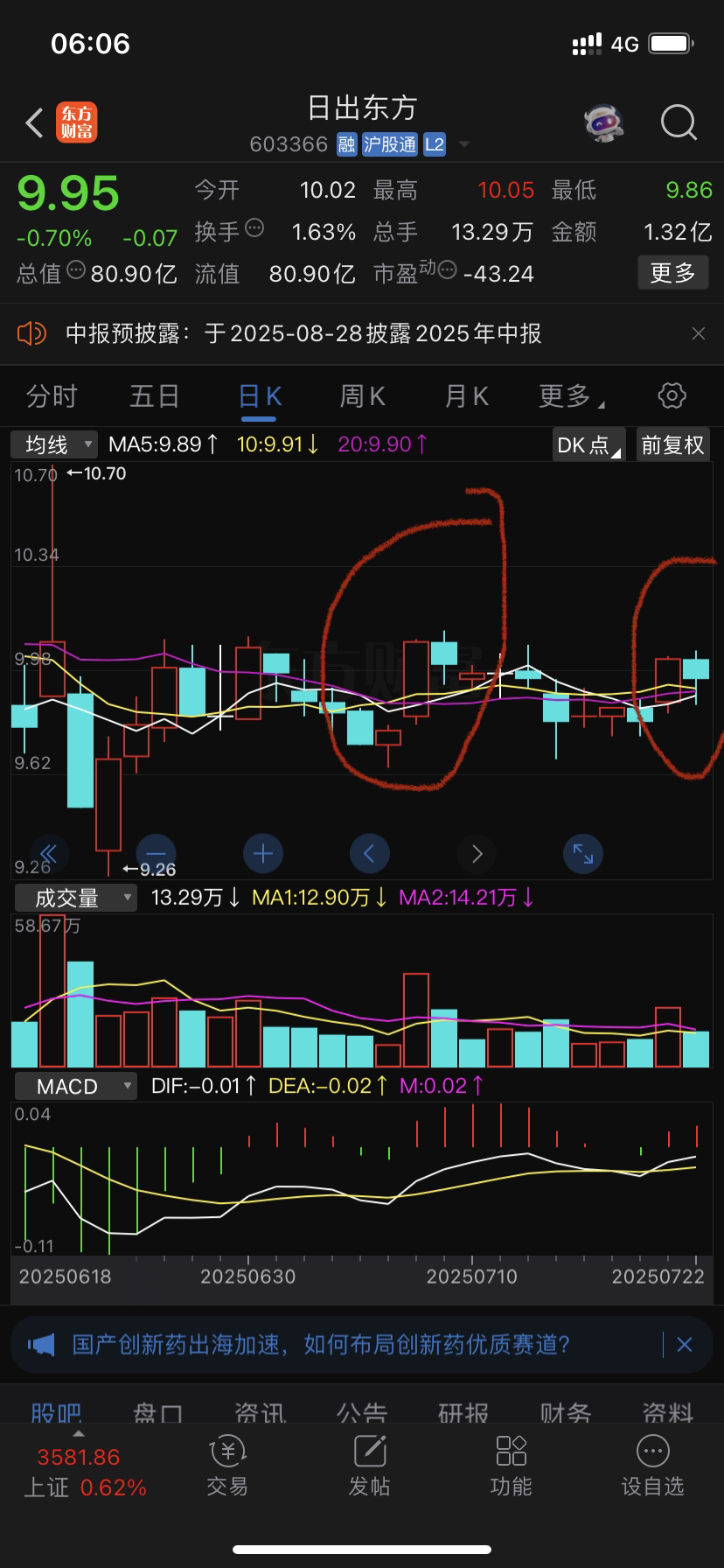Tap the 总值 info icon

tap(76, 270)
